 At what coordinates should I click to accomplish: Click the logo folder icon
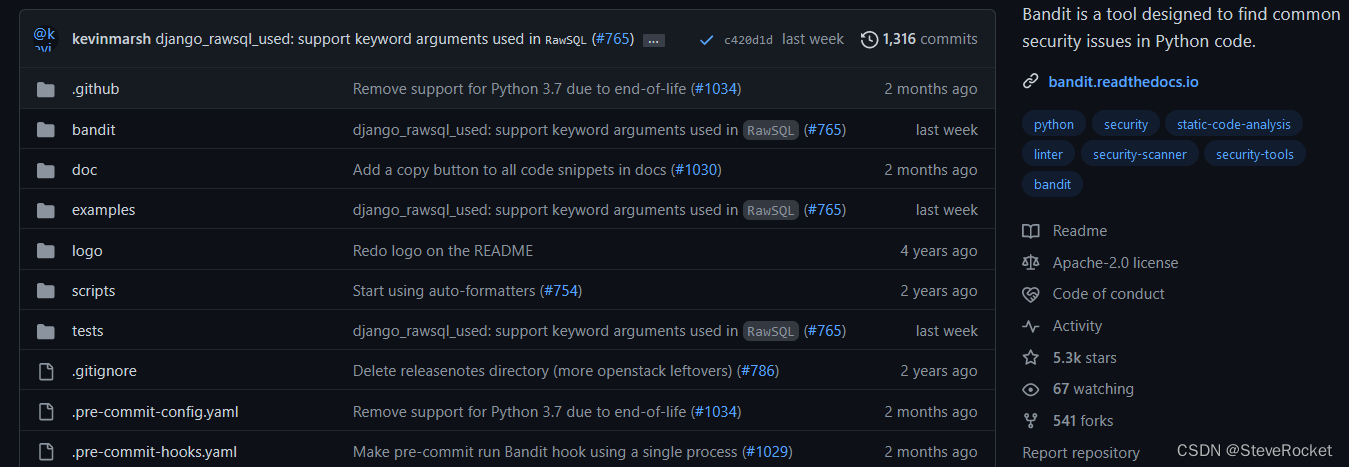click(45, 251)
